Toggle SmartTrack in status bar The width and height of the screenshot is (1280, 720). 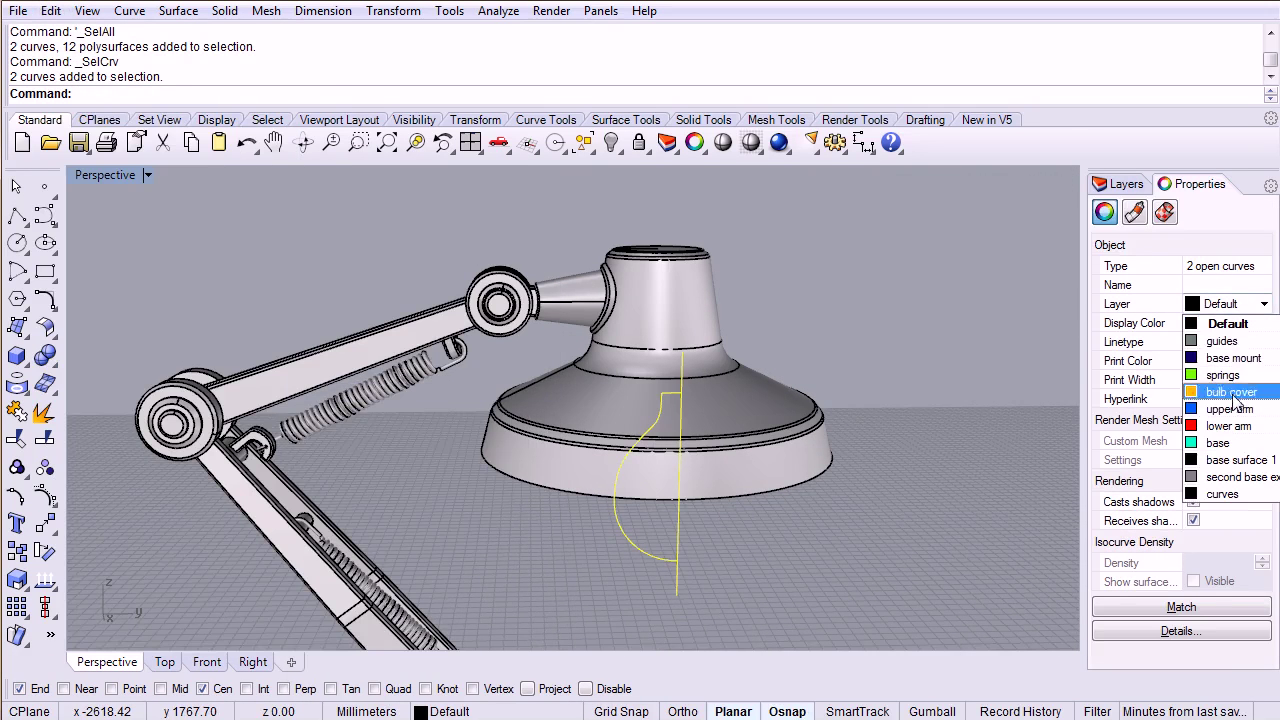coord(857,712)
